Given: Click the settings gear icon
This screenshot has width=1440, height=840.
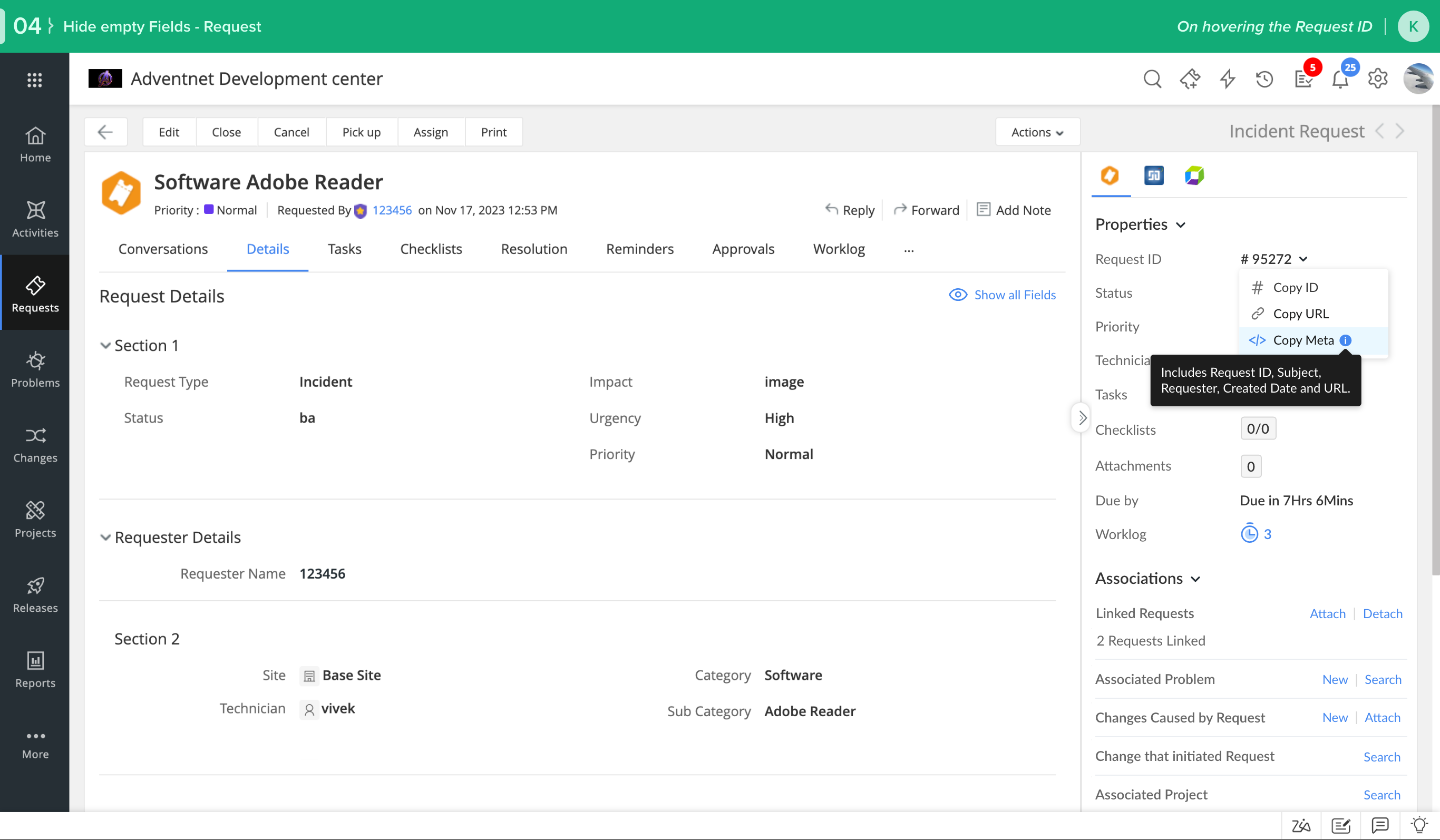Looking at the screenshot, I should 1378,79.
